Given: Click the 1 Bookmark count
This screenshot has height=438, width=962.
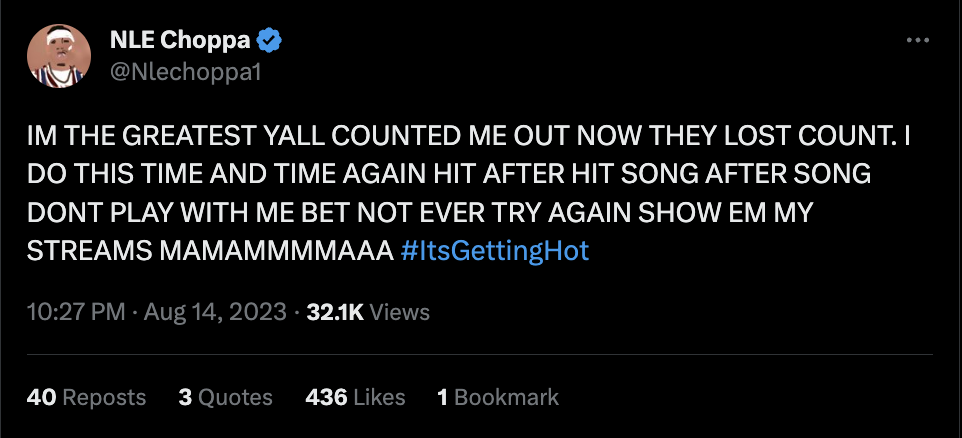Looking at the screenshot, I should [498, 397].
